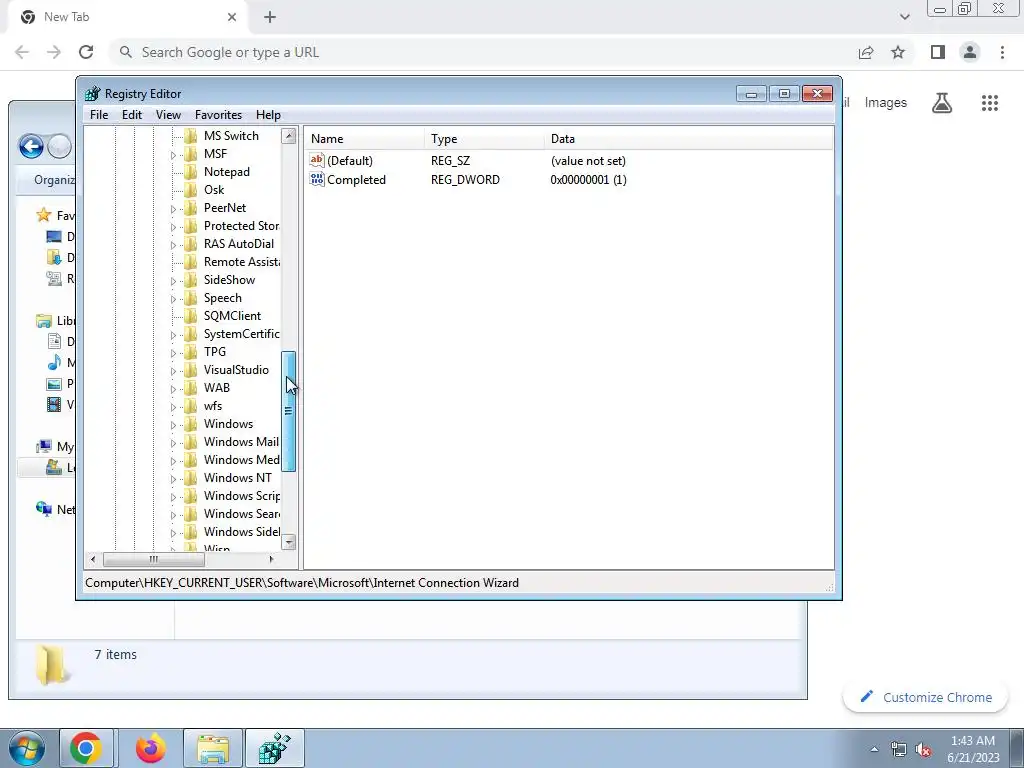Screen dimensions: 1024x768
Task: Select the Windows Media key folder icon
Action: coord(191,460)
